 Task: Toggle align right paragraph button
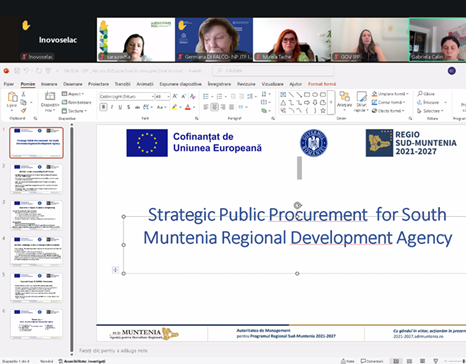point(223,107)
